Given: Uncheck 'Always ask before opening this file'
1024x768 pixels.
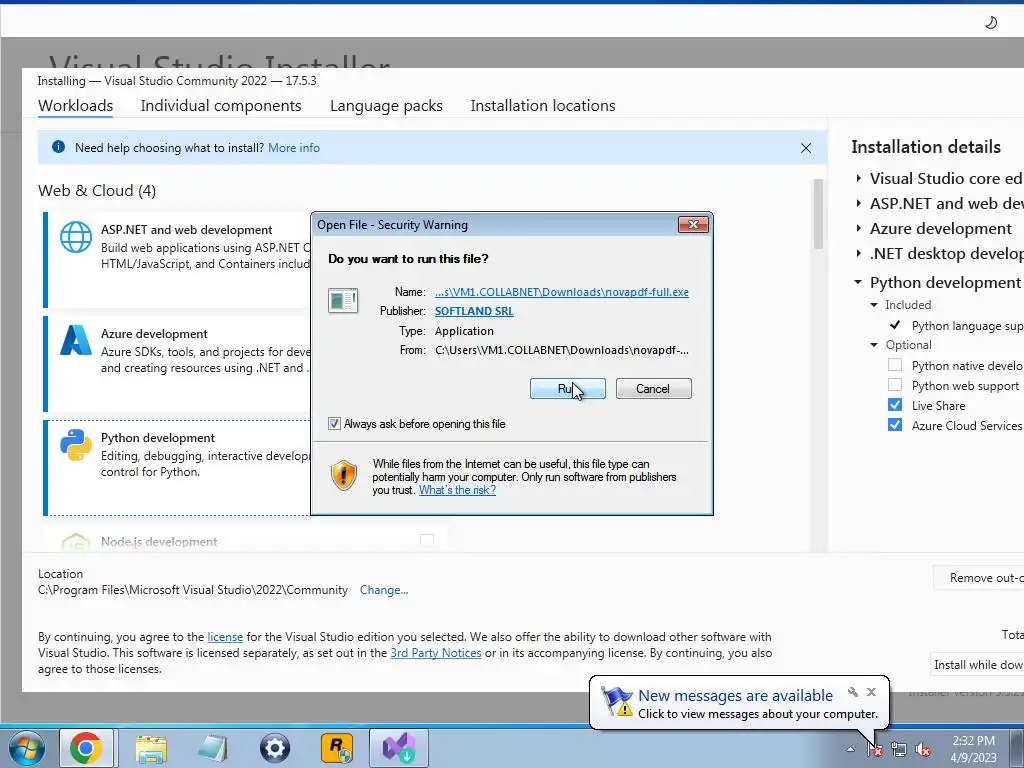Looking at the screenshot, I should click(334, 424).
